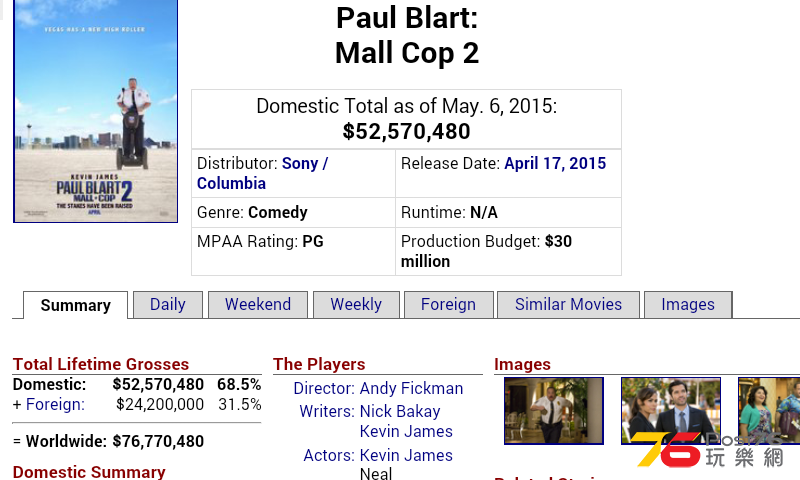Open the Paul Blart movie poster image
Screen dimensions: 800x480
tap(95, 111)
